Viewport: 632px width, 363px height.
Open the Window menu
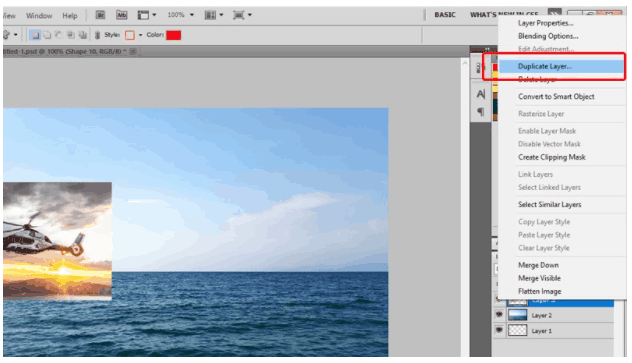(x=39, y=16)
